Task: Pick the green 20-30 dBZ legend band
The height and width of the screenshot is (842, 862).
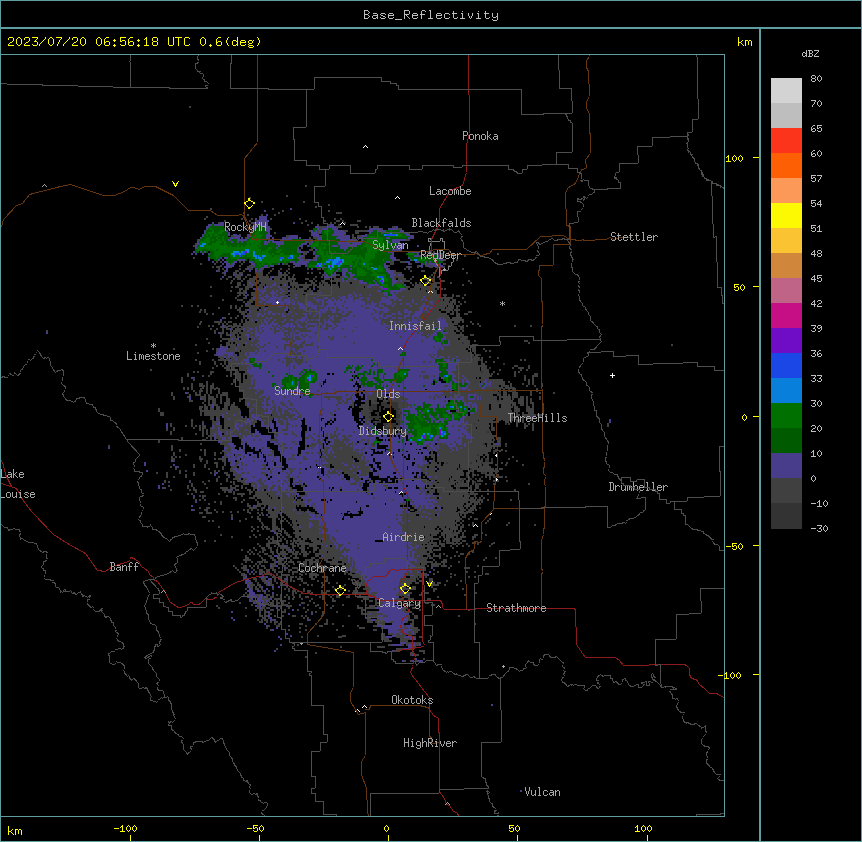Action: pos(786,416)
